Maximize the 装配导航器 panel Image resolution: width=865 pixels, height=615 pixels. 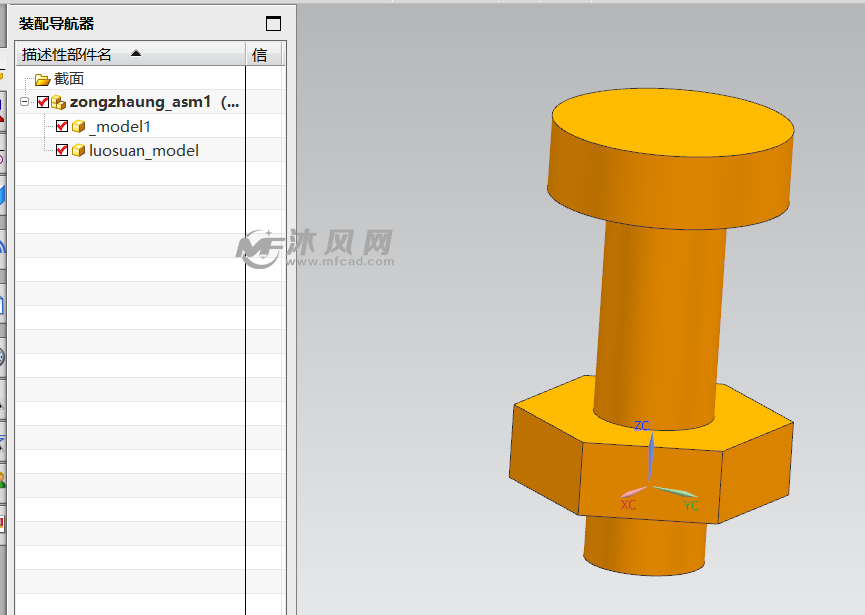273,24
